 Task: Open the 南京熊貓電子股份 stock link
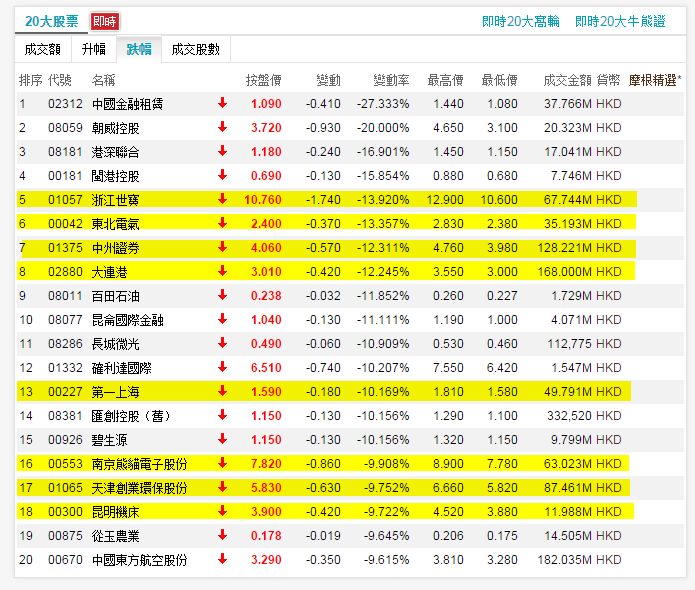click(140, 463)
